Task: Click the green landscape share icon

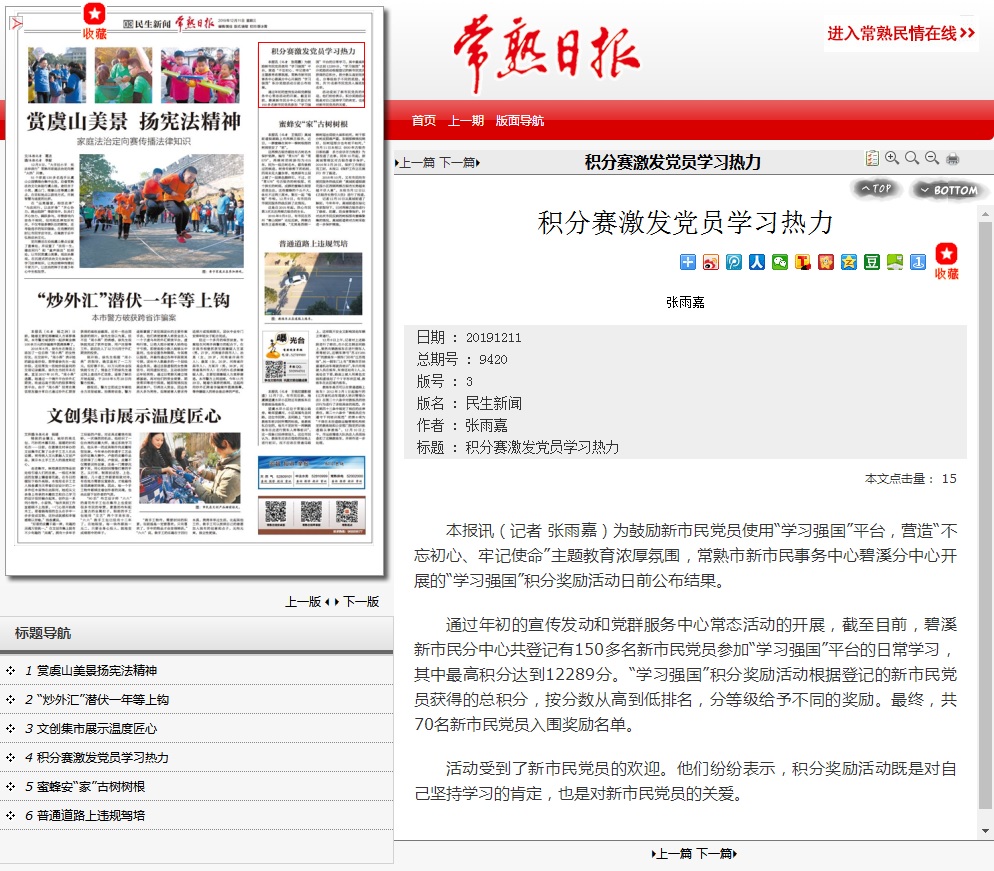Action: (894, 262)
